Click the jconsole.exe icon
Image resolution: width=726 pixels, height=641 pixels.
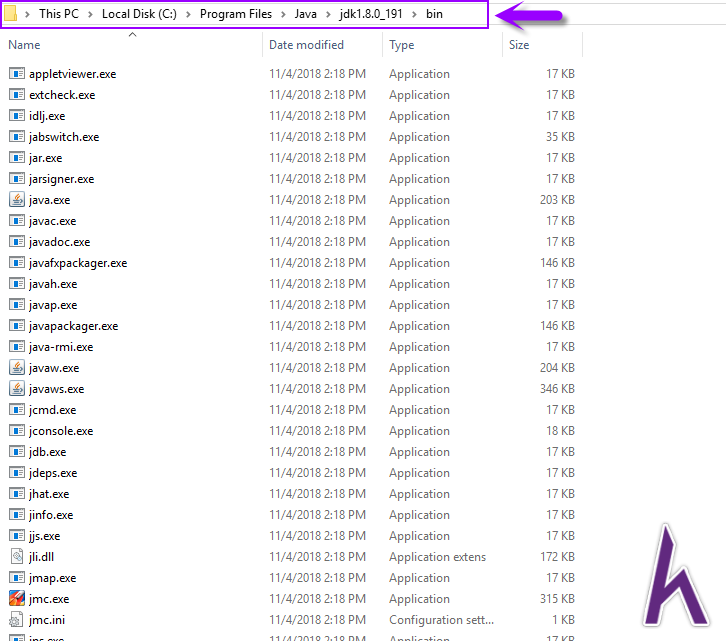pyautogui.click(x=17, y=430)
